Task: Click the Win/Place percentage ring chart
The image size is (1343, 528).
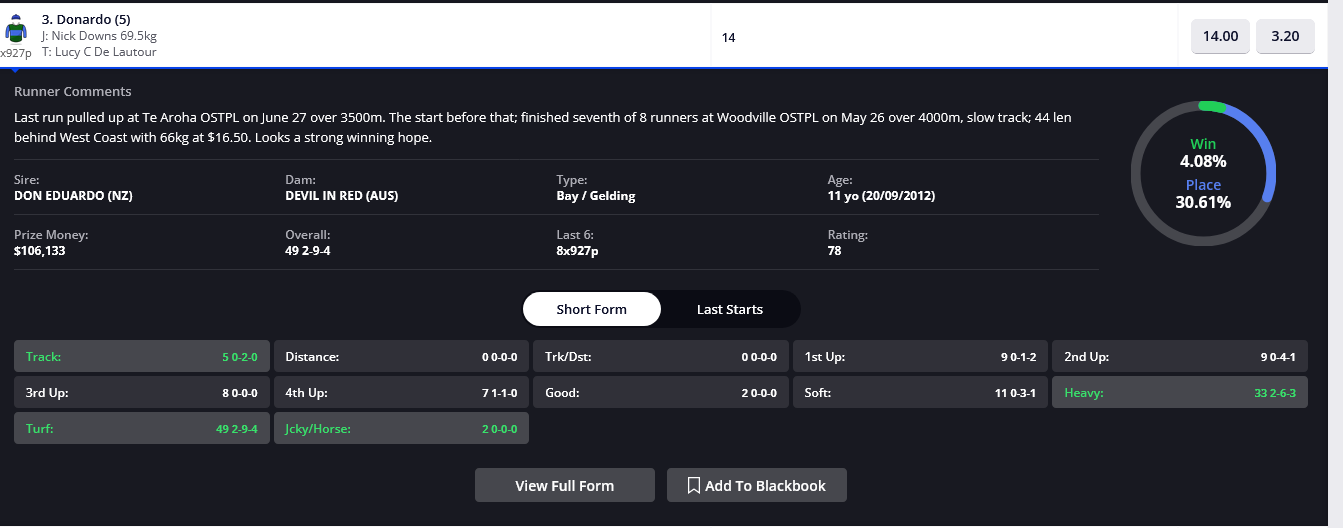Action: click(1203, 173)
